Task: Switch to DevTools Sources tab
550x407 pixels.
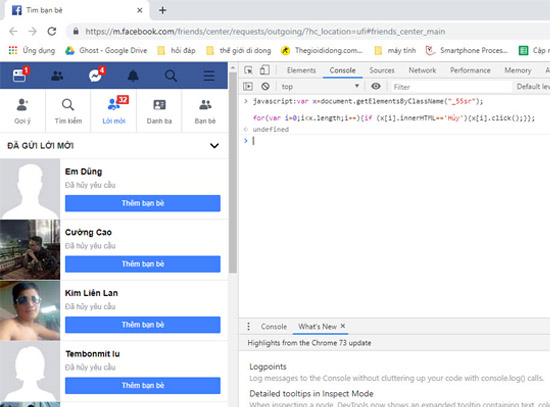Action: point(382,70)
